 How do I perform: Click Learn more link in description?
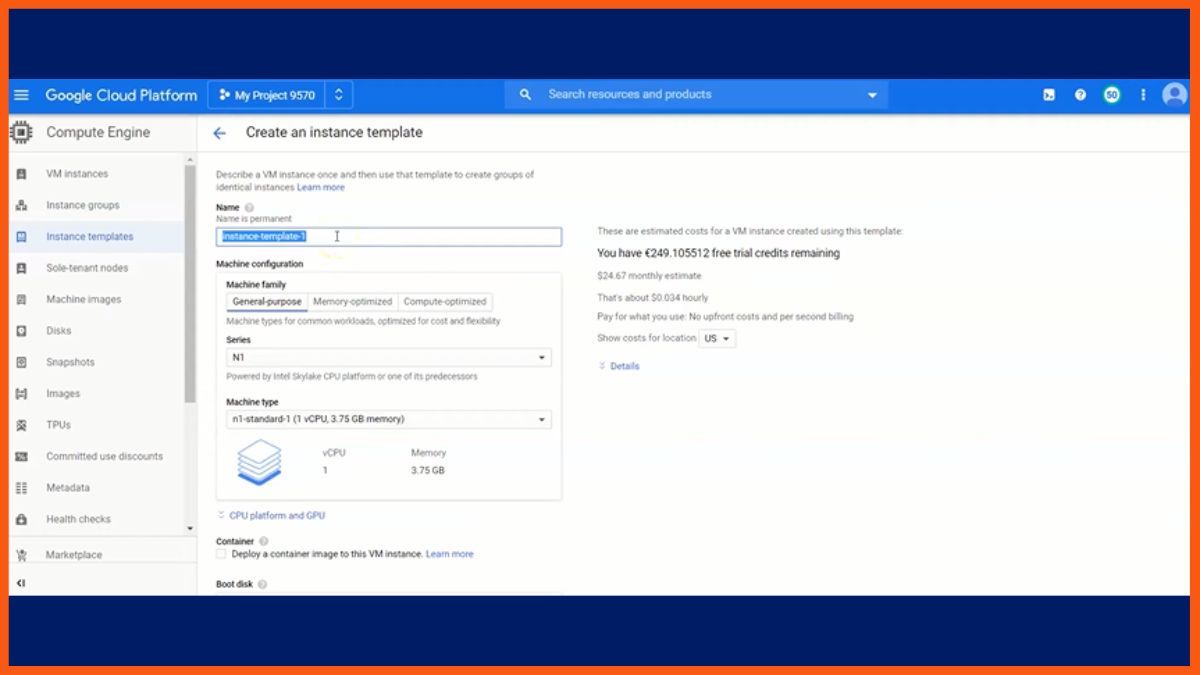320,188
